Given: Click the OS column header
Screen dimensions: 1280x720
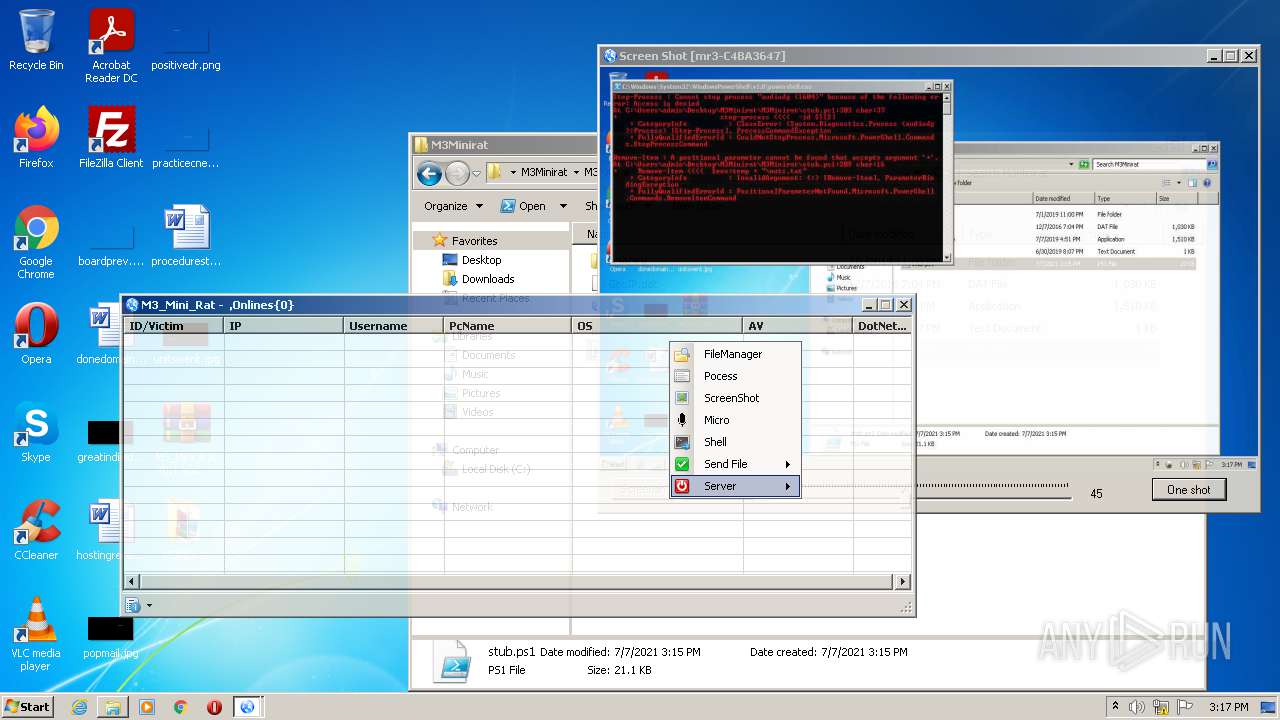Looking at the screenshot, I should pos(658,326).
